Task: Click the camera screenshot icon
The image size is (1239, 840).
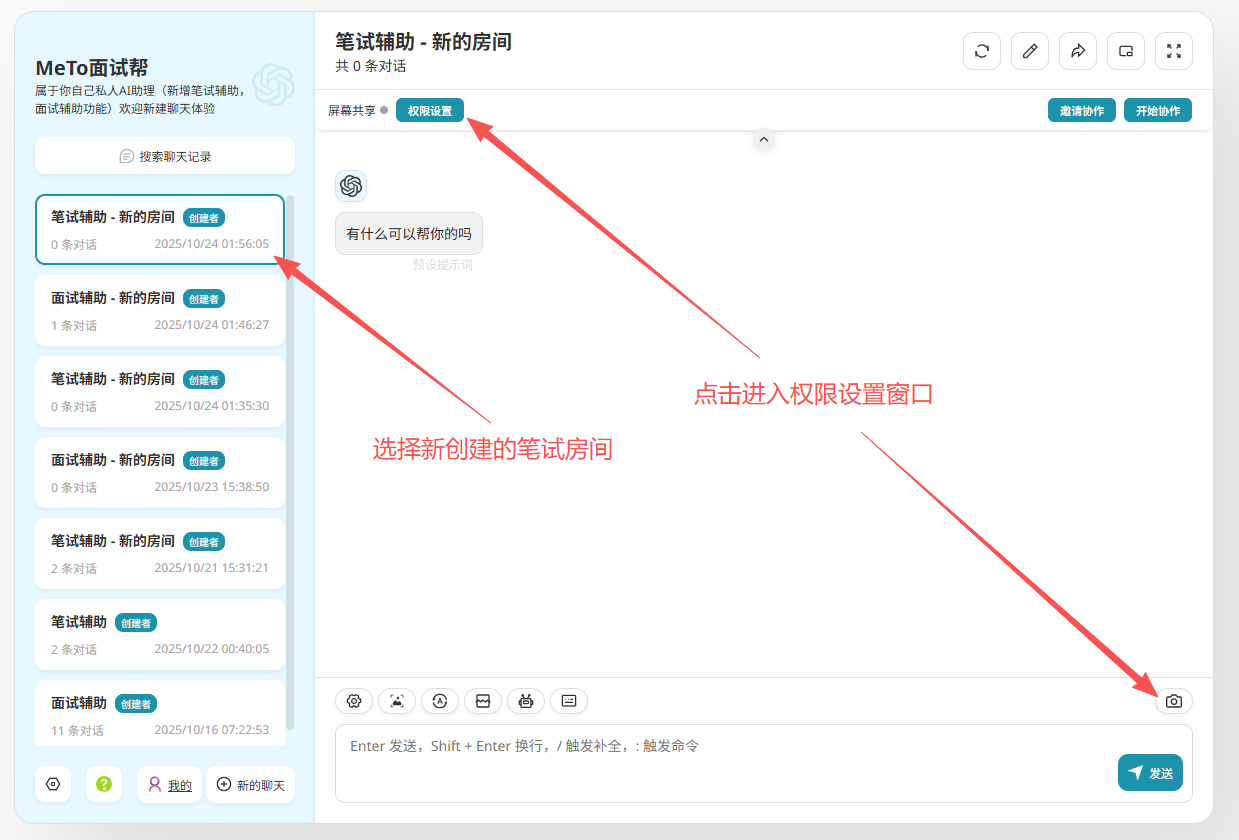Action: [1174, 701]
